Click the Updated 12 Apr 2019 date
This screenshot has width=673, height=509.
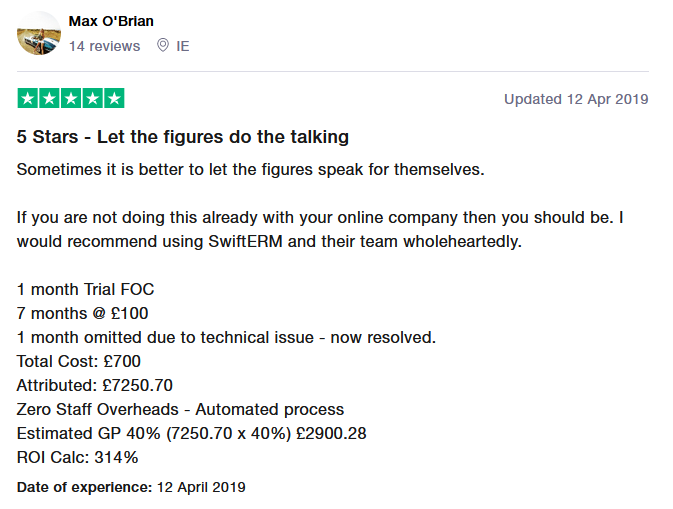click(576, 99)
